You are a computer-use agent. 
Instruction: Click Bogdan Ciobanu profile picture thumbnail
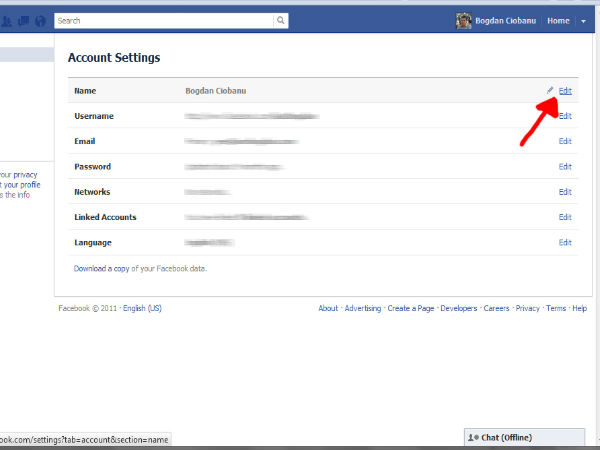point(463,21)
